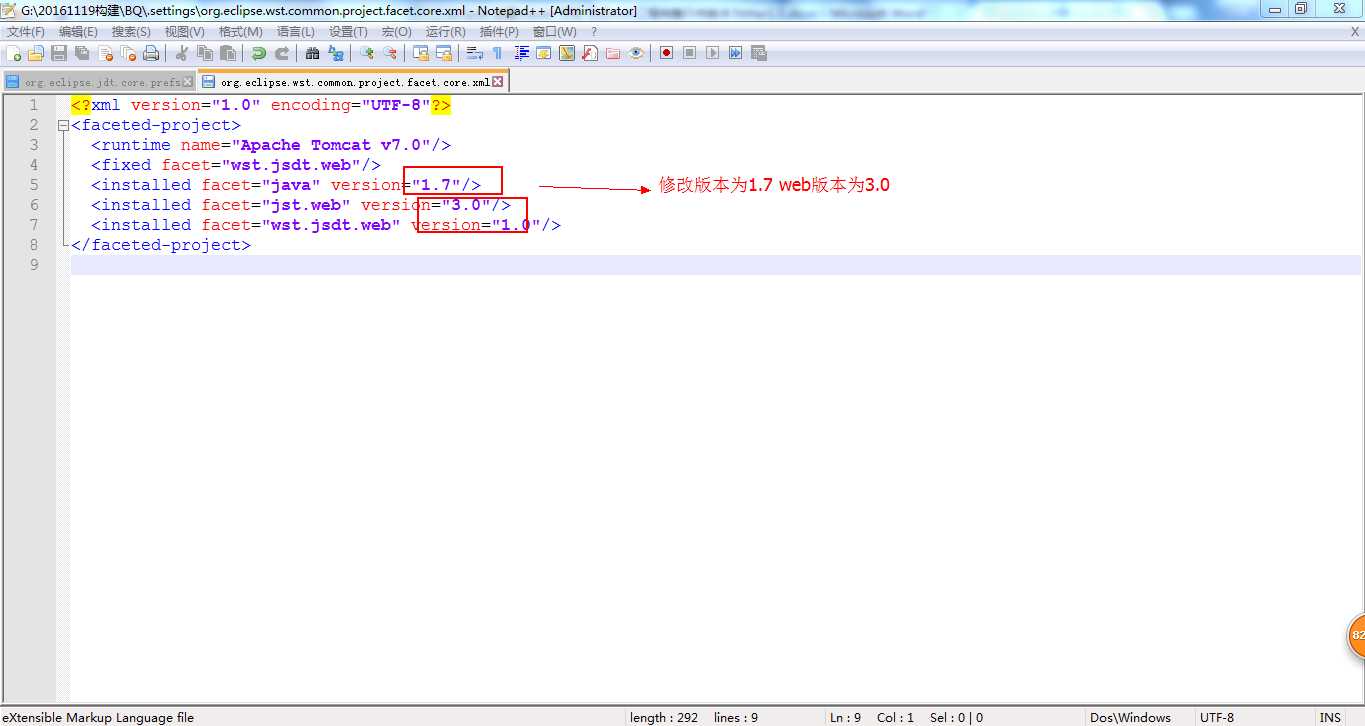This screenshot has width=1365, height=726.
Task: Create a new file with New icon
Action: point(13,53)
